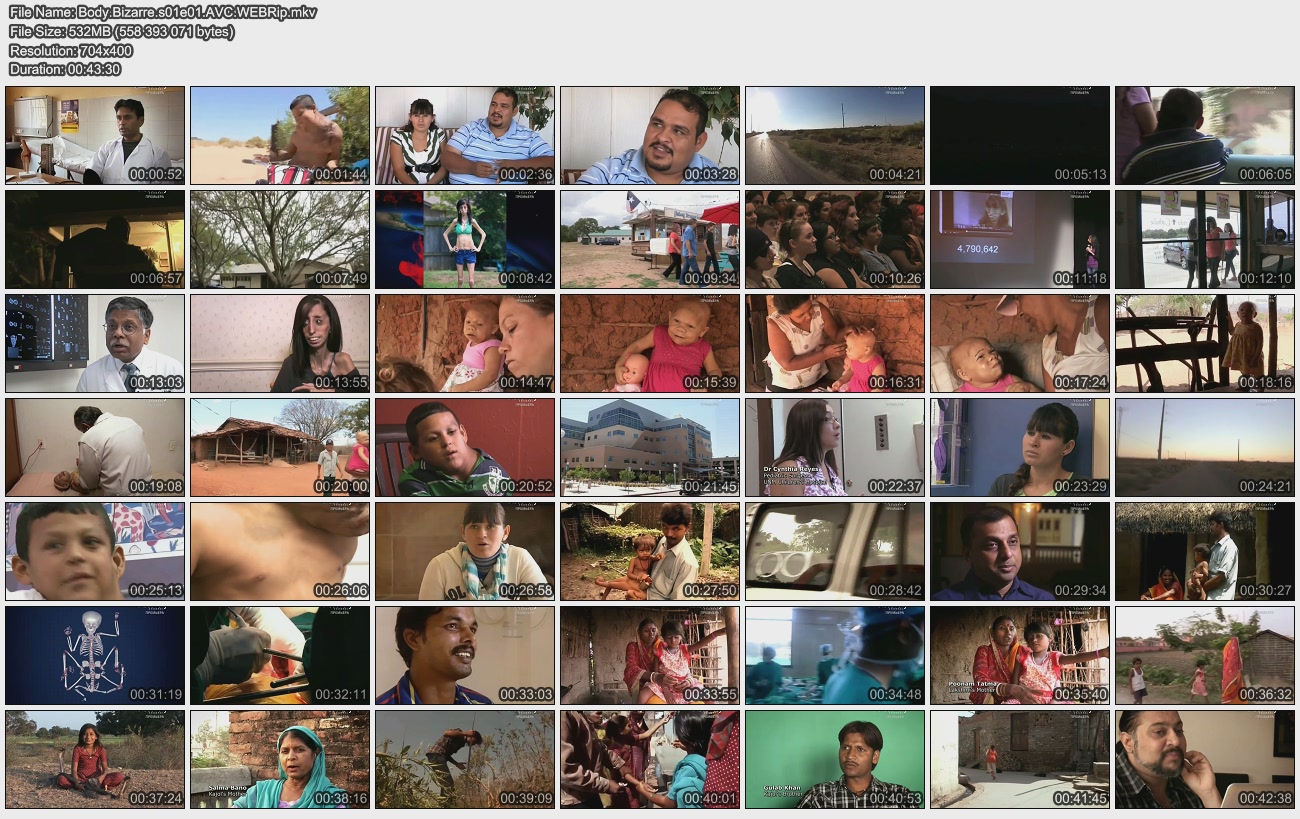
Task: Select the bare tree thumbnail at 00:07:49
Action: pos(280,239)
